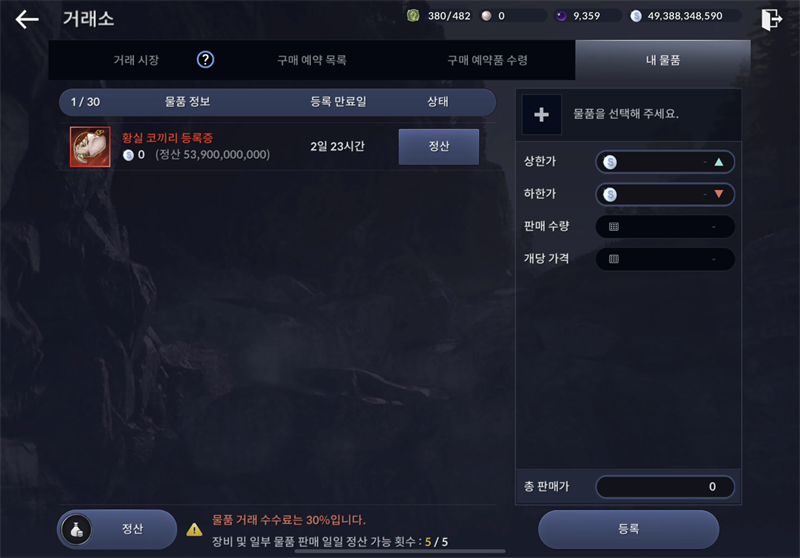This screenshot has height=558, width=800.
Task: Go back with the left arrow icon
Action: click(x=27, y=19)
